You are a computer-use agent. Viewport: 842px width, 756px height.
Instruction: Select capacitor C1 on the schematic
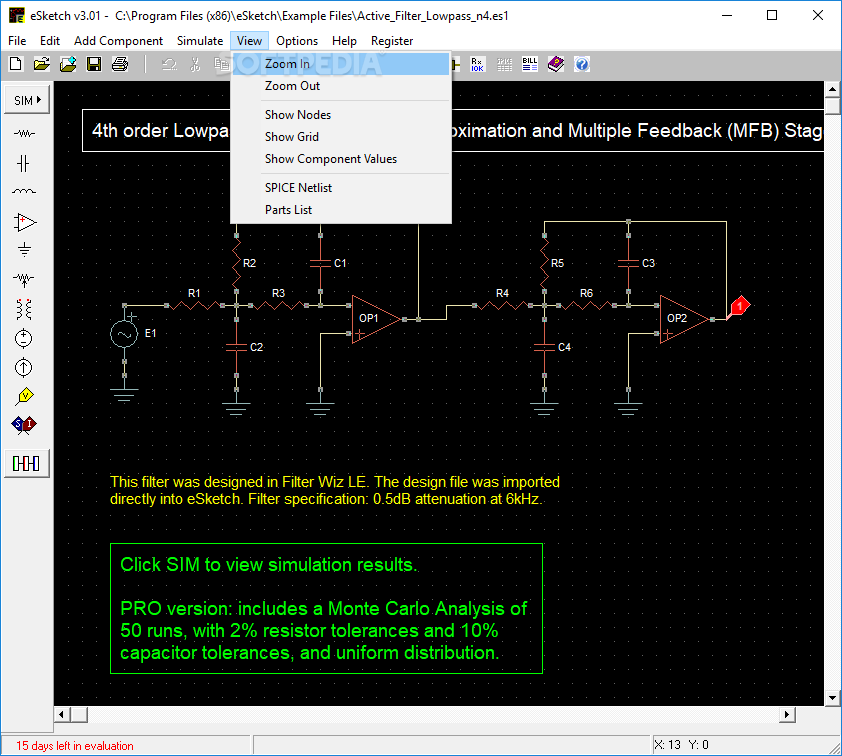coord(321,263)
